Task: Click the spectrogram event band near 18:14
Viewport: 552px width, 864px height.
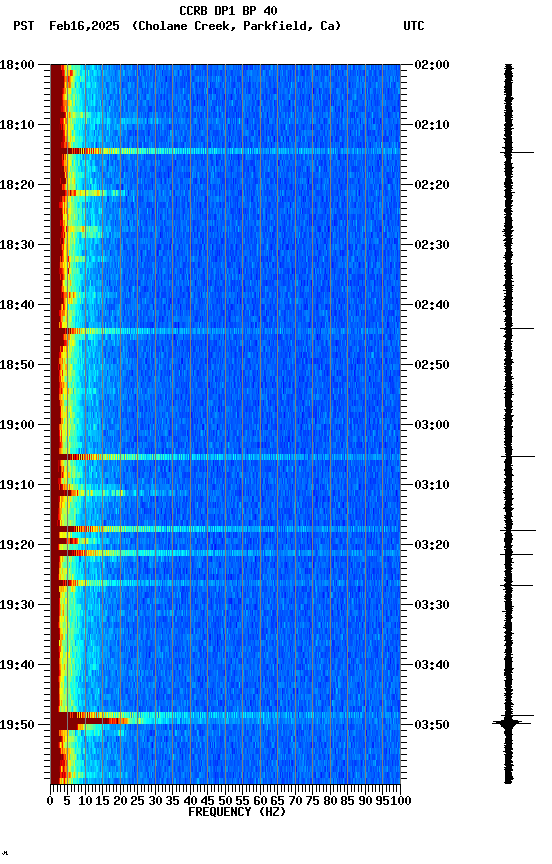Action: 225,151
